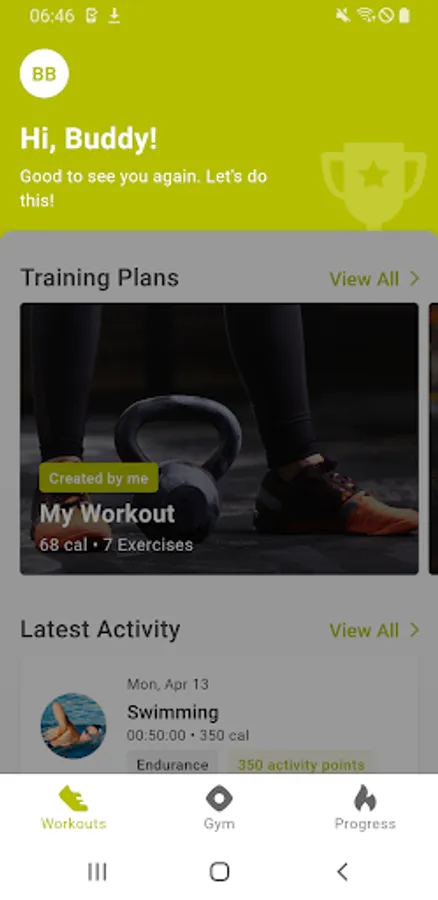
Task: Tap the Endurance tag chip
Action: click(172, 764)
